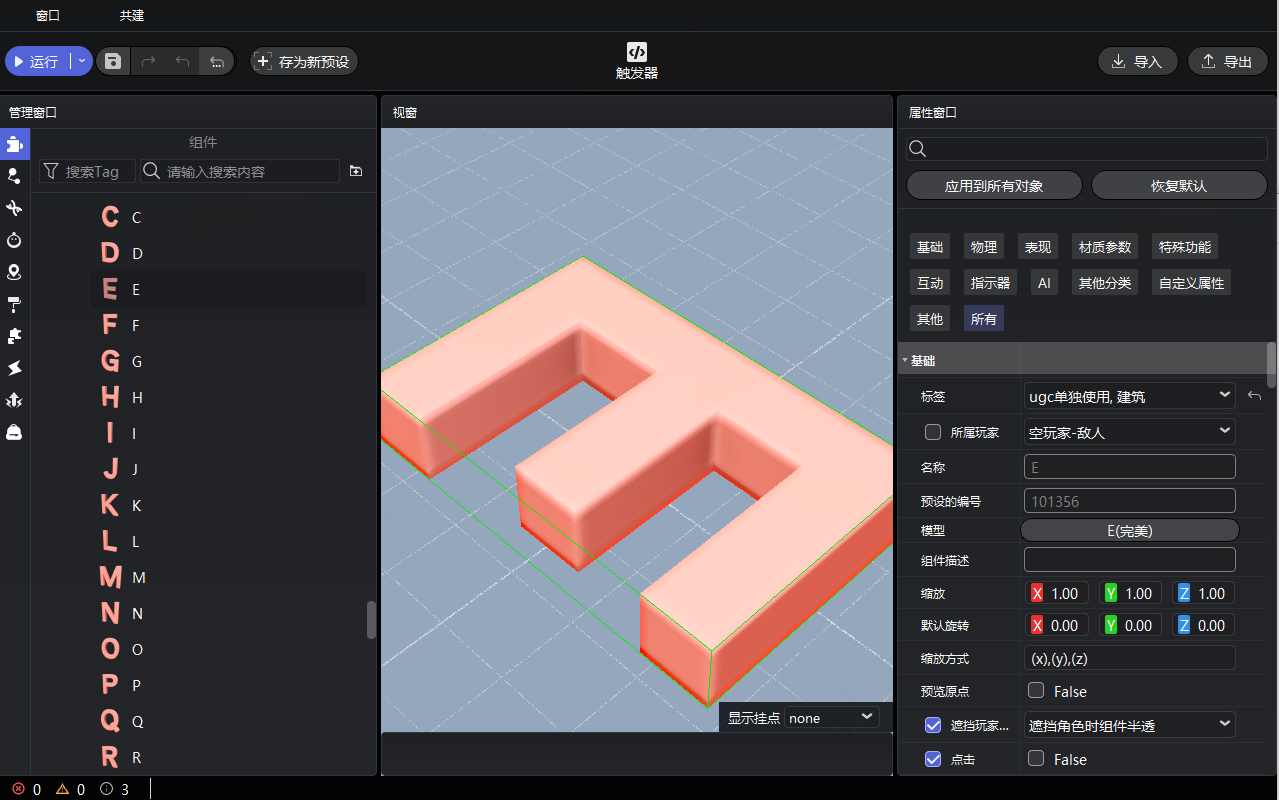Click the add-folder icon beside search box
The height and width of the screenshot is (800, 1279).
(x=356, y=172)
